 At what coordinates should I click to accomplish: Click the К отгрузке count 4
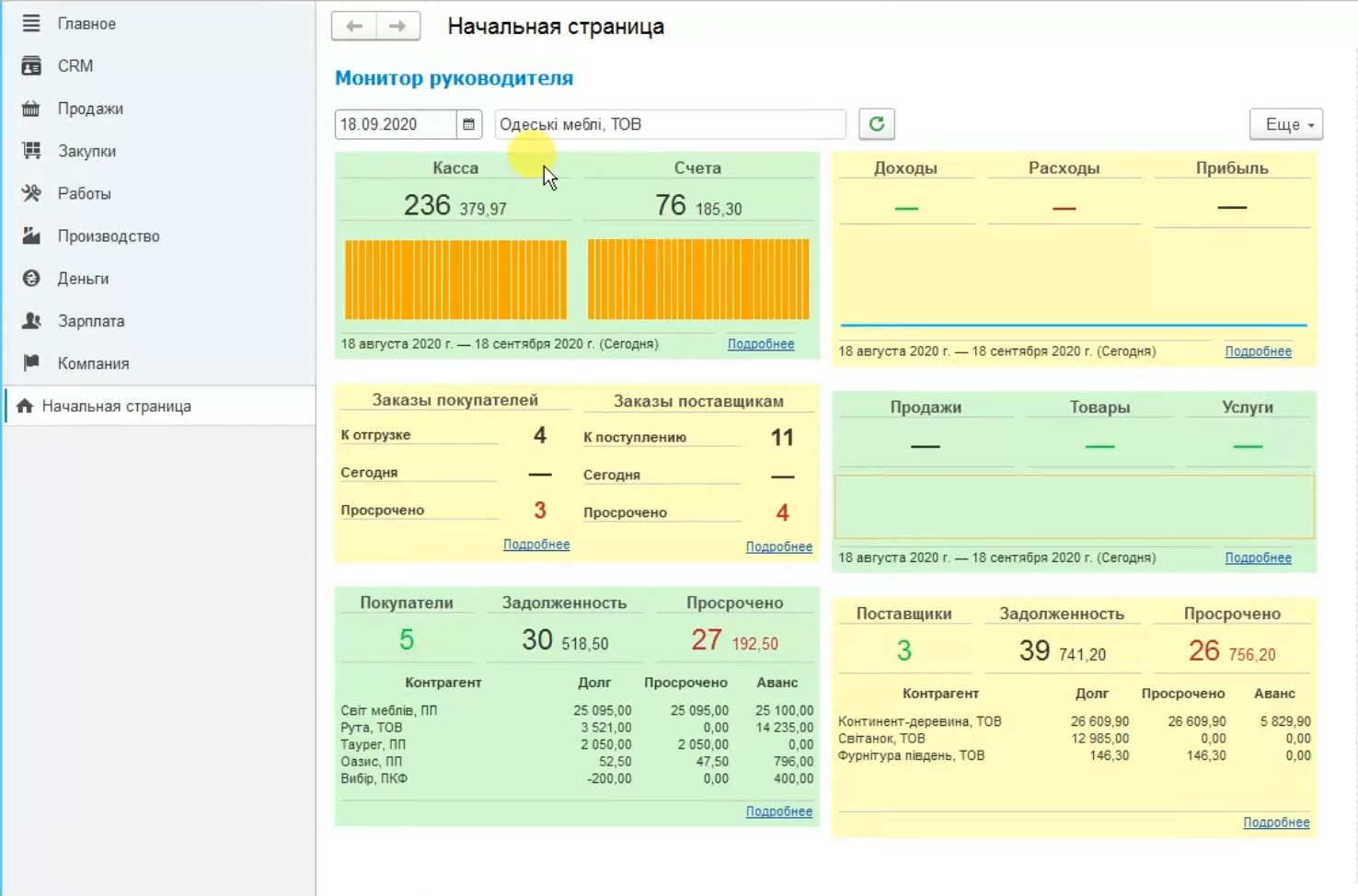(x=540, y=435)
